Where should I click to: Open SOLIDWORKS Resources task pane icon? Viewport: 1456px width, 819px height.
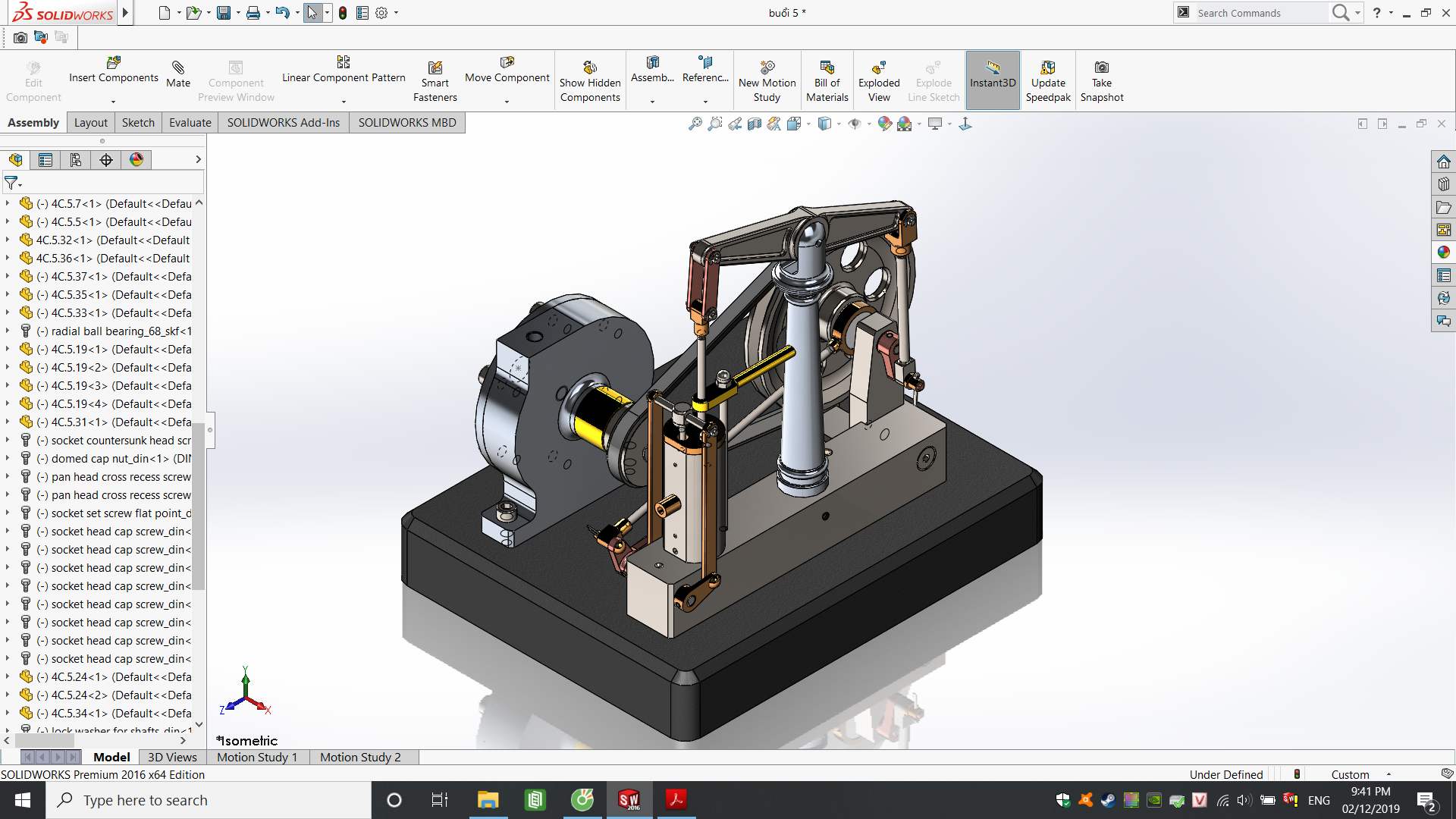point(1443,162)
